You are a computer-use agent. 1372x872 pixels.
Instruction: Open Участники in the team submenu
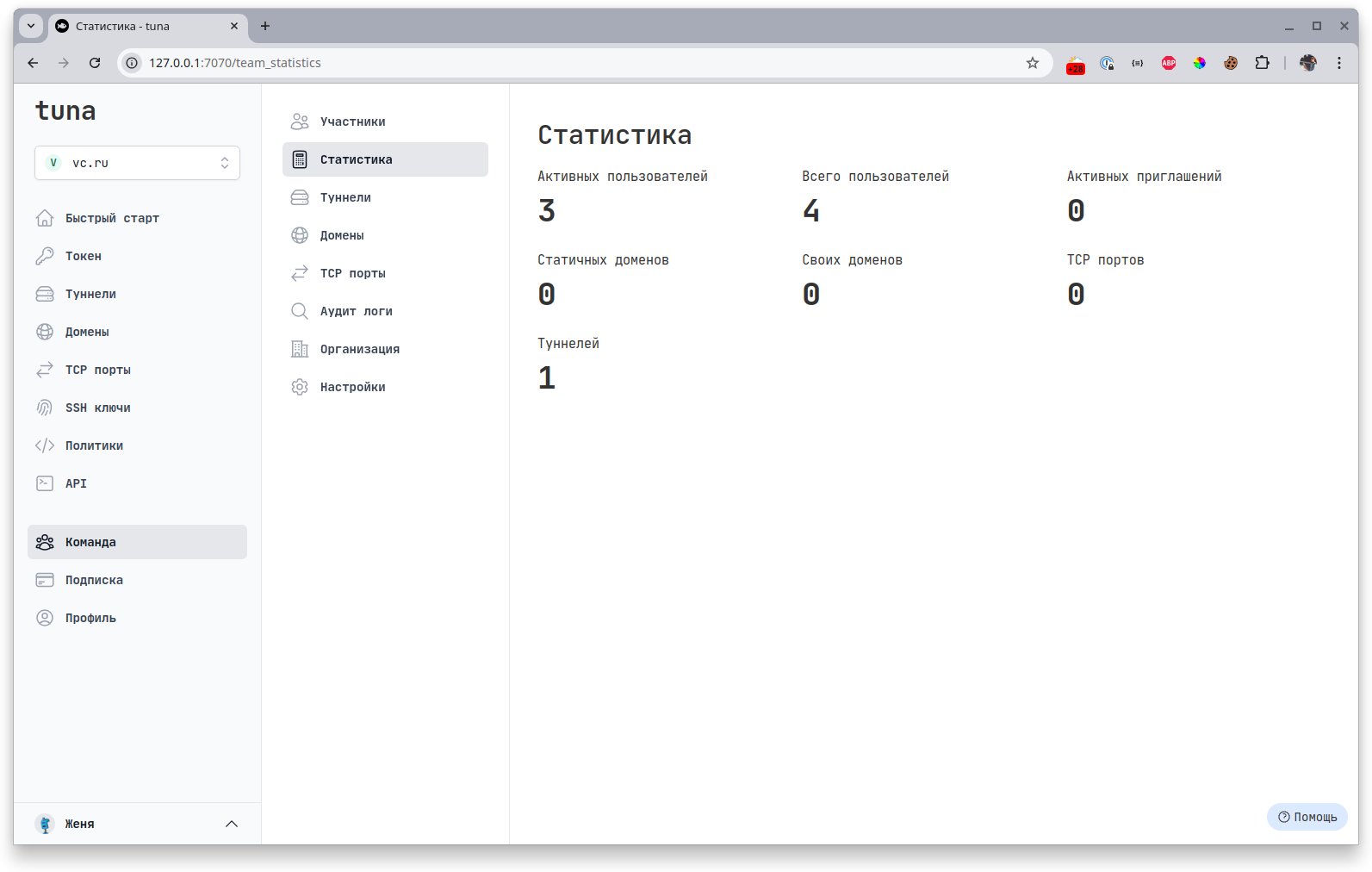coord(353,121)
